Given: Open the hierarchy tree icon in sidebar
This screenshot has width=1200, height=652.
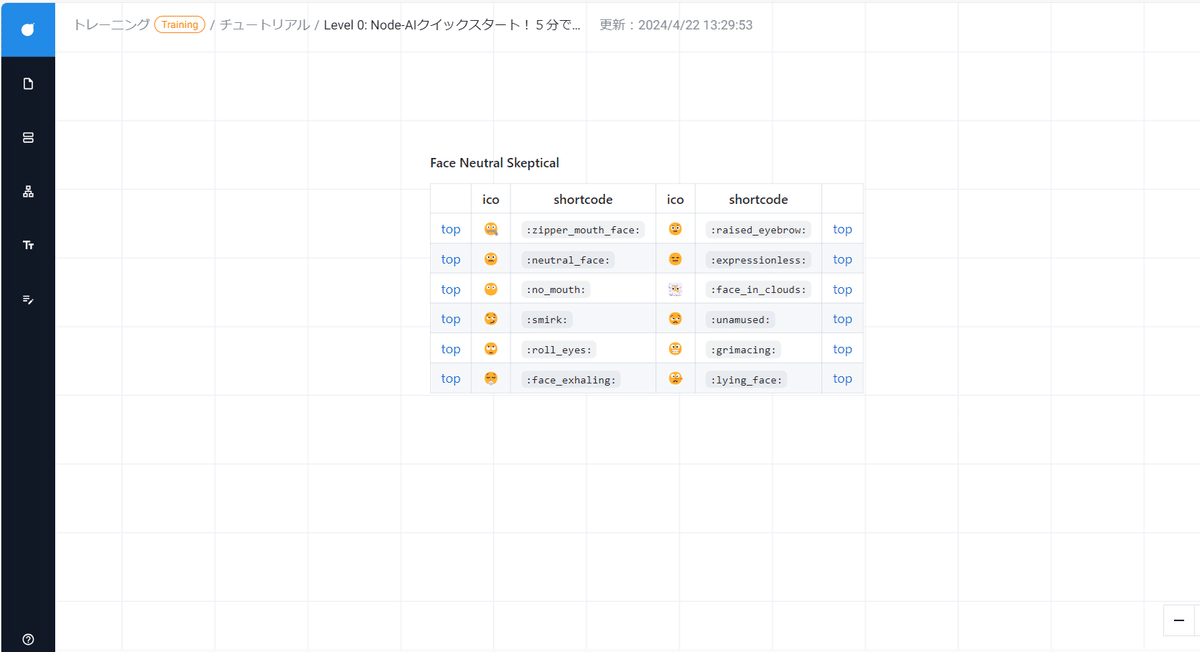Looking at the screenshot, I should click(28, 192).
